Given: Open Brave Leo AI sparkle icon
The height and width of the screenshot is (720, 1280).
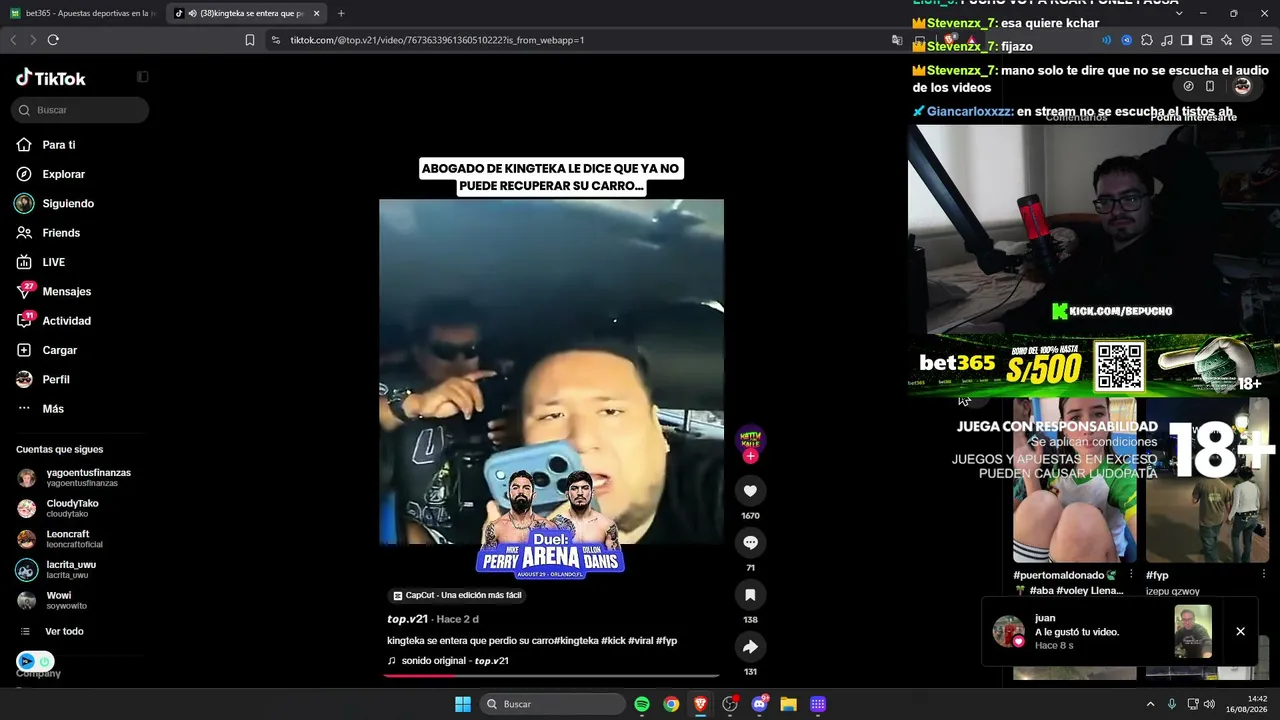Looking at the screenshot, I should click(1226, 40).
